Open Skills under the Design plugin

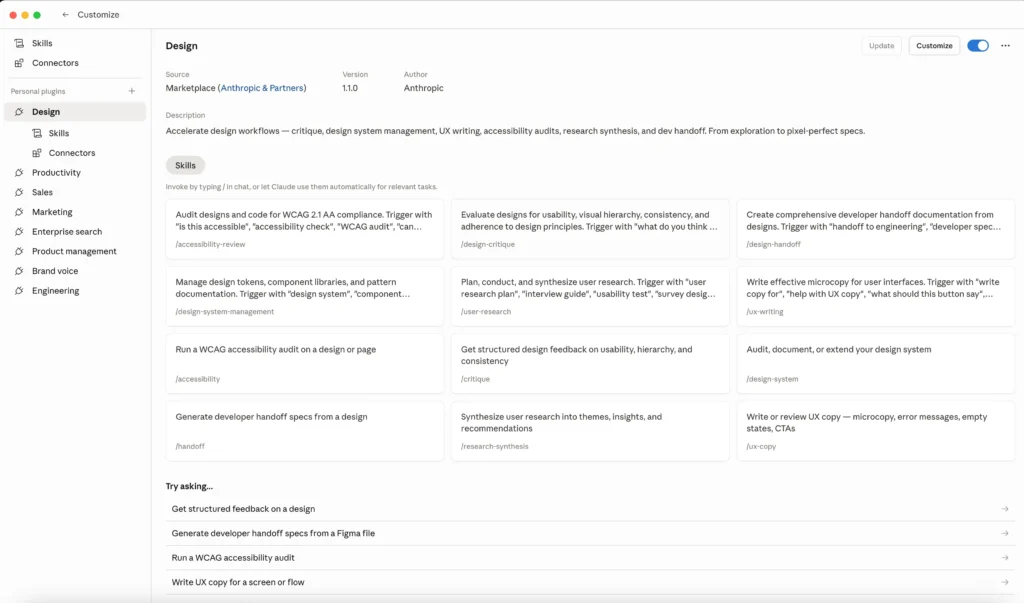[x=59, y=133]
